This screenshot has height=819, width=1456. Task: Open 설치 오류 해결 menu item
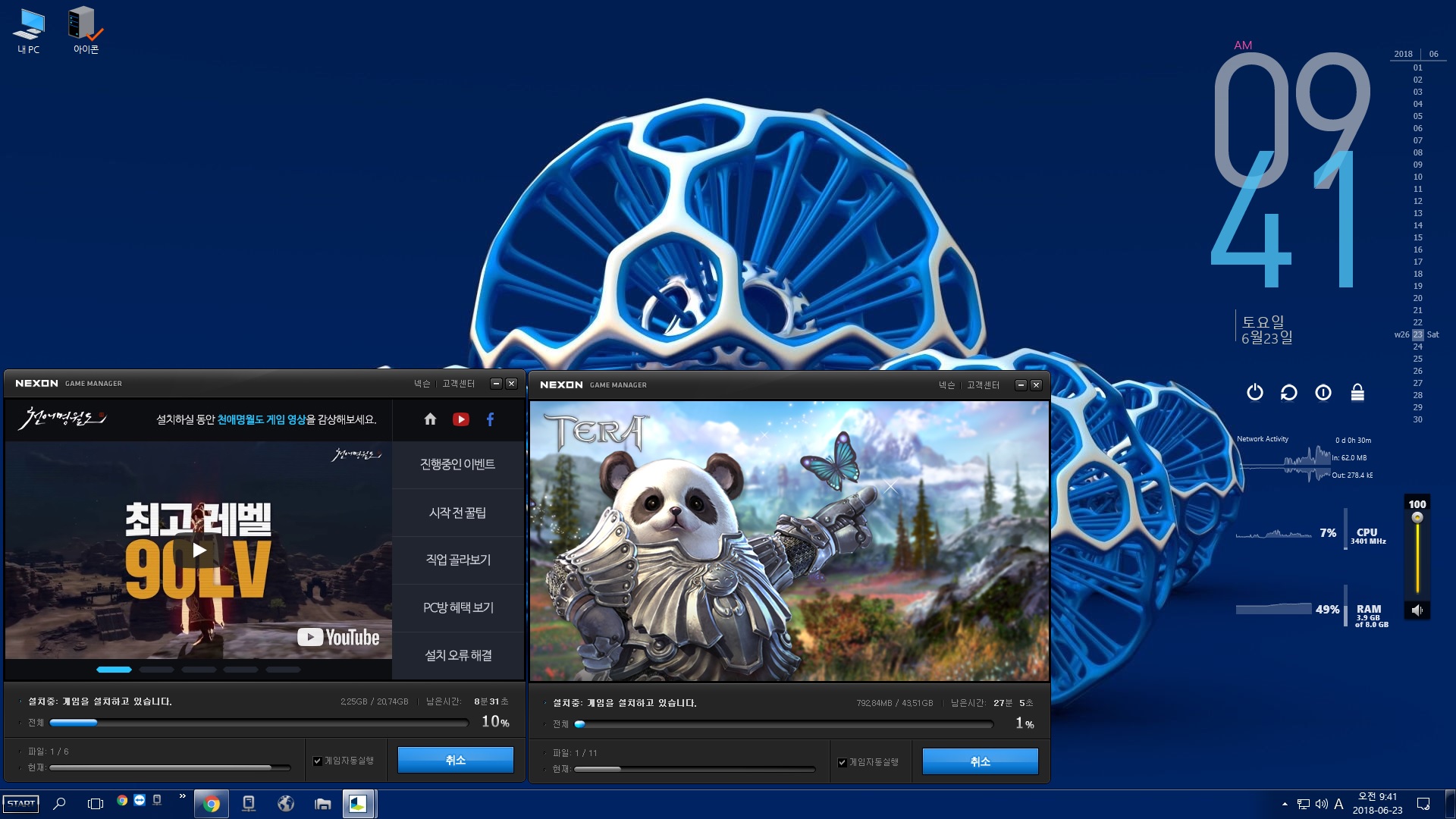(458, 655)
